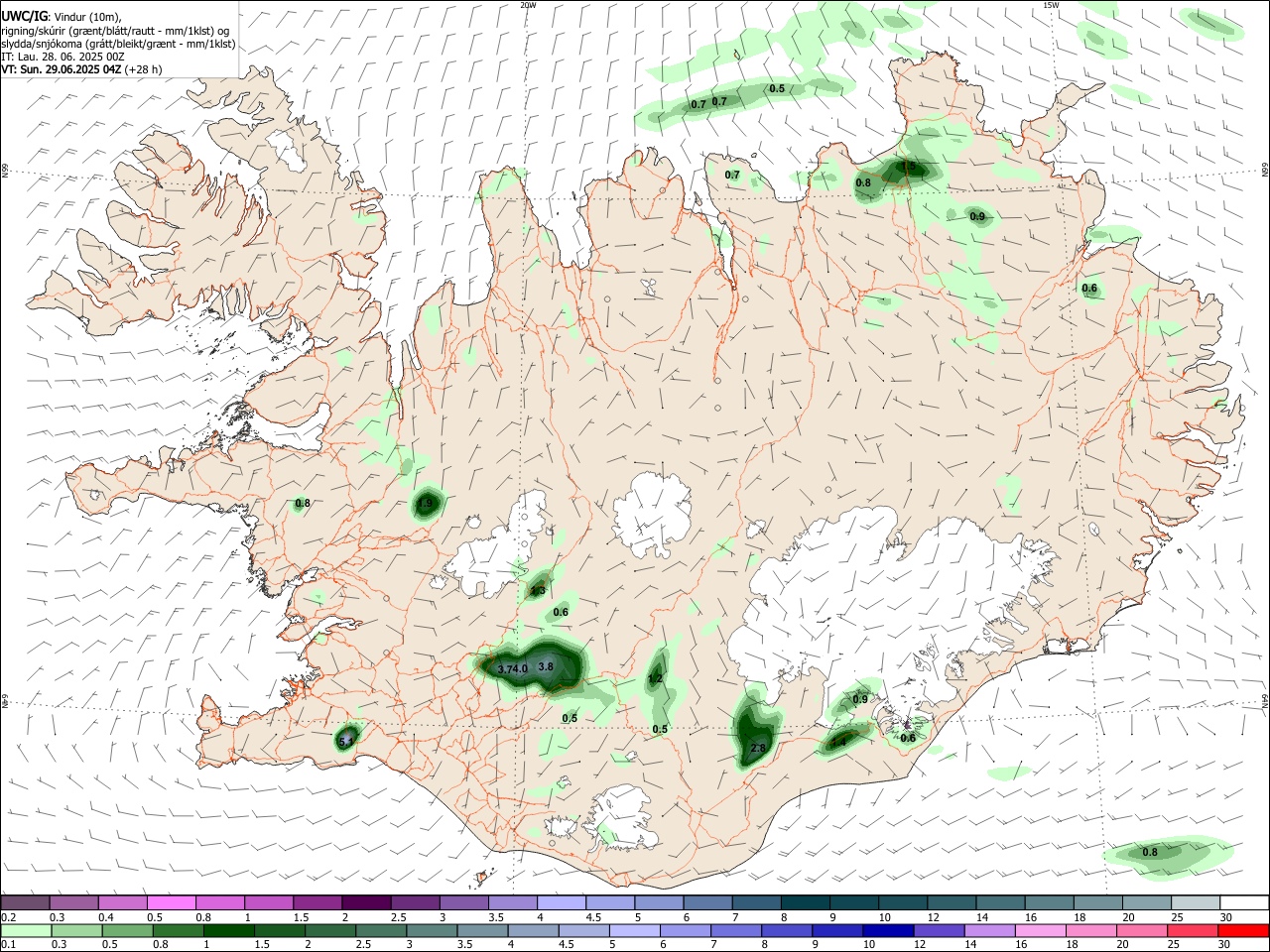The image size is (1270, 952).
Task: Click the red 30 mm rain swatch
Action: pyautogui.click(x=1245, y=930)
